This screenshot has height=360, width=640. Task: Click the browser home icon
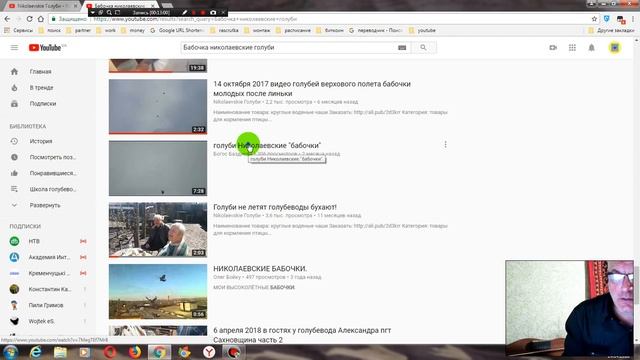pos(40,19)
